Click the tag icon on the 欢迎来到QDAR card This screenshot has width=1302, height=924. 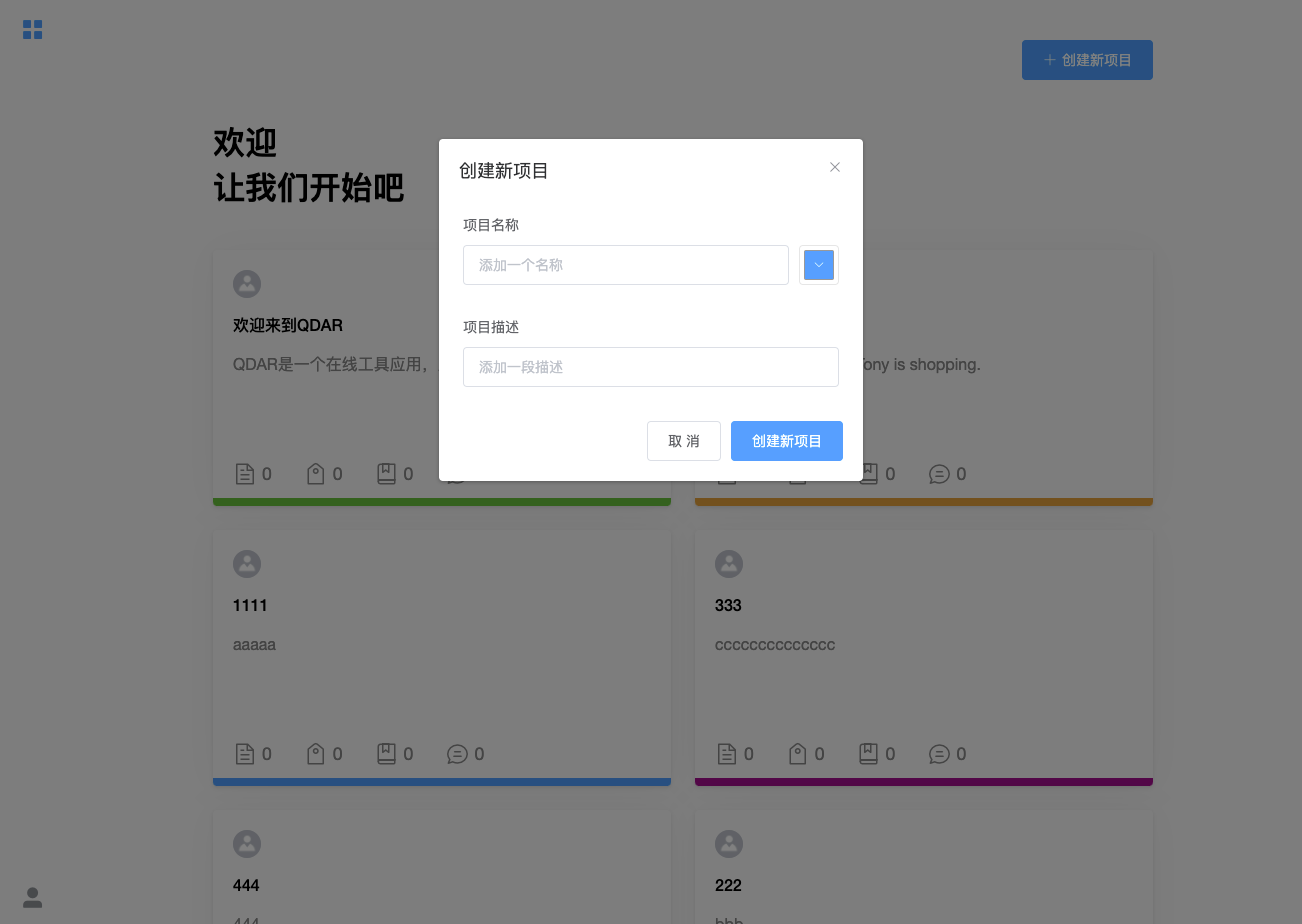coord(315,474)
